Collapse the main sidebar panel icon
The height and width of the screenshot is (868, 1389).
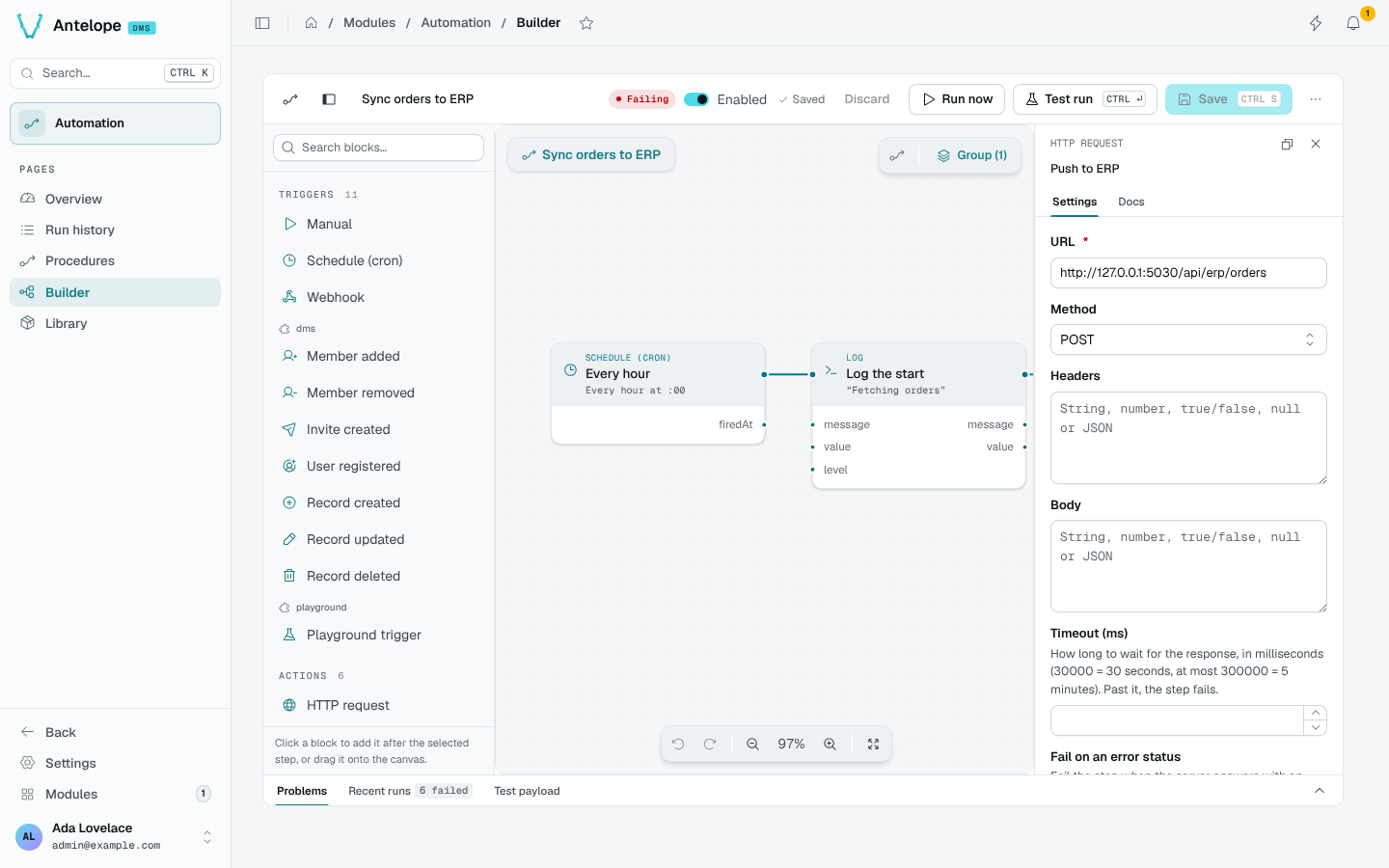coord(262,23)
